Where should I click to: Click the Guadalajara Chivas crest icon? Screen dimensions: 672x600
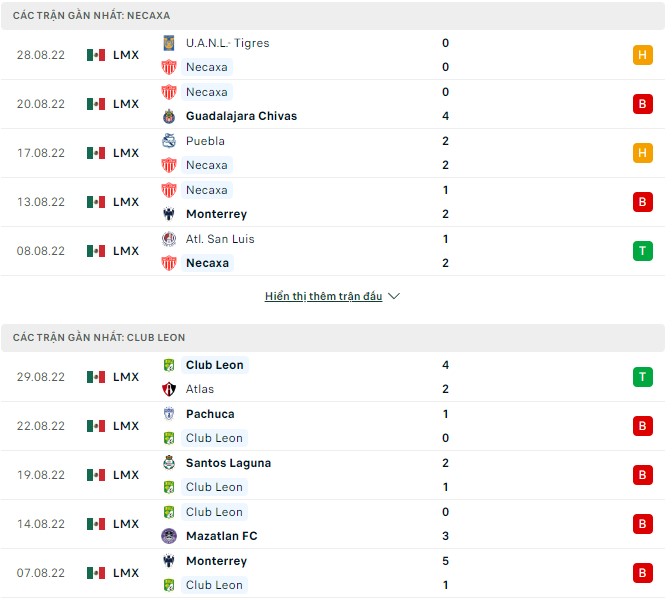pyautogui.click(x=169, y=116)
